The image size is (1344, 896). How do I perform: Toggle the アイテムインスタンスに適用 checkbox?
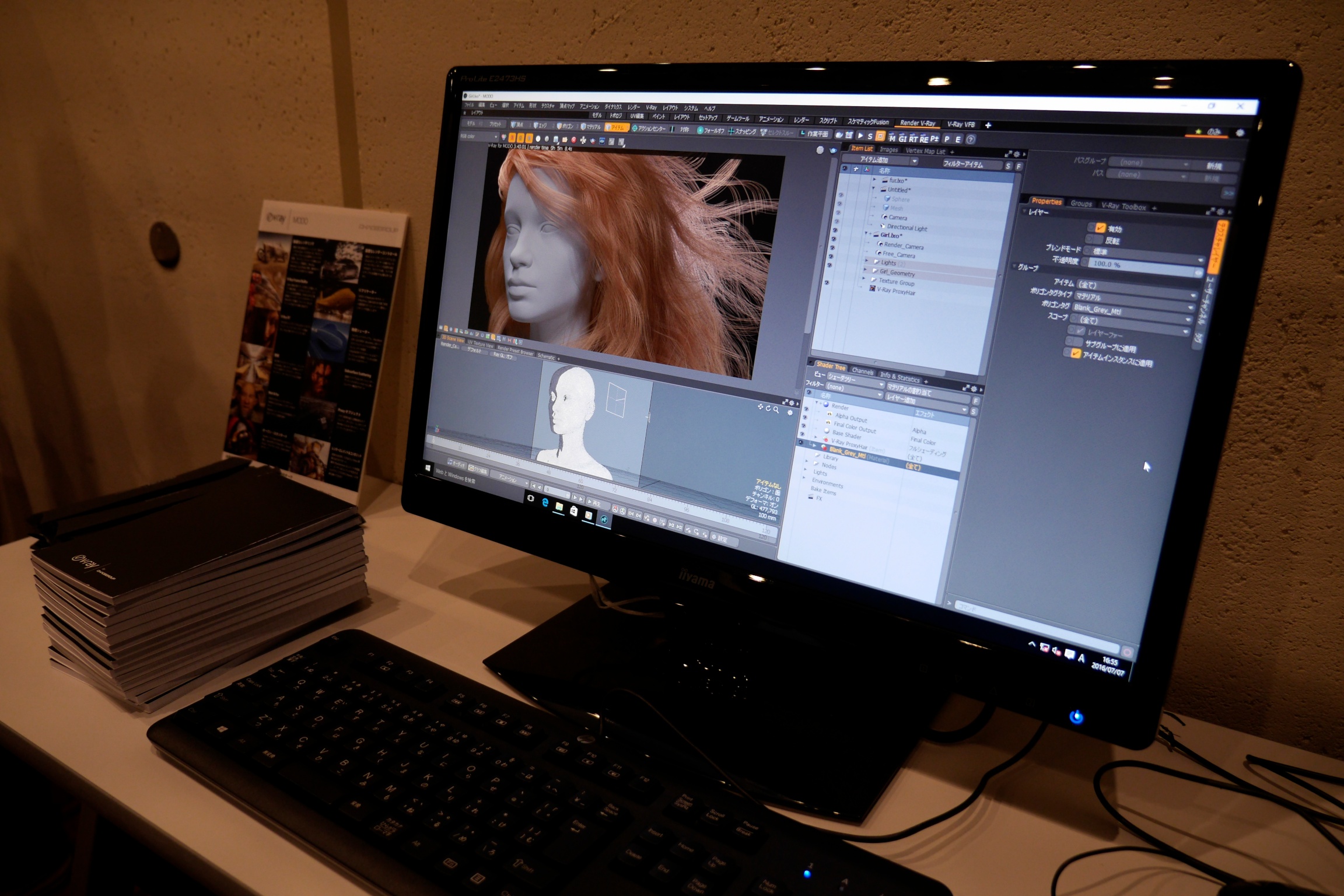[1075, 353]
